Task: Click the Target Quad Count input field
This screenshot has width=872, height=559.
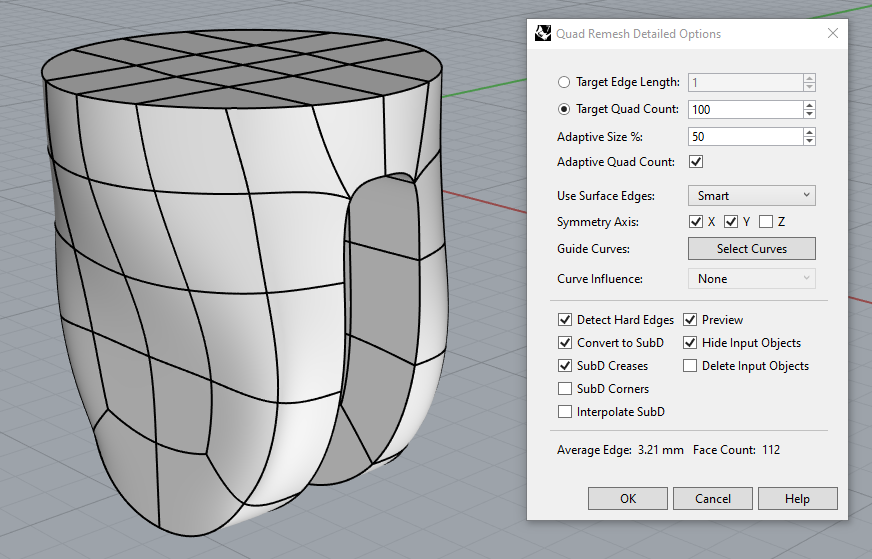Action: pyautogui.click(x=745, y=110)
